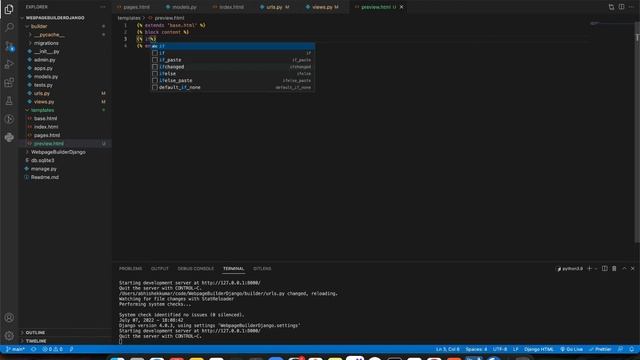The height and width of the screenshot is (360, 640).
Task: Open the Extensions view
Action: [9, 82]
